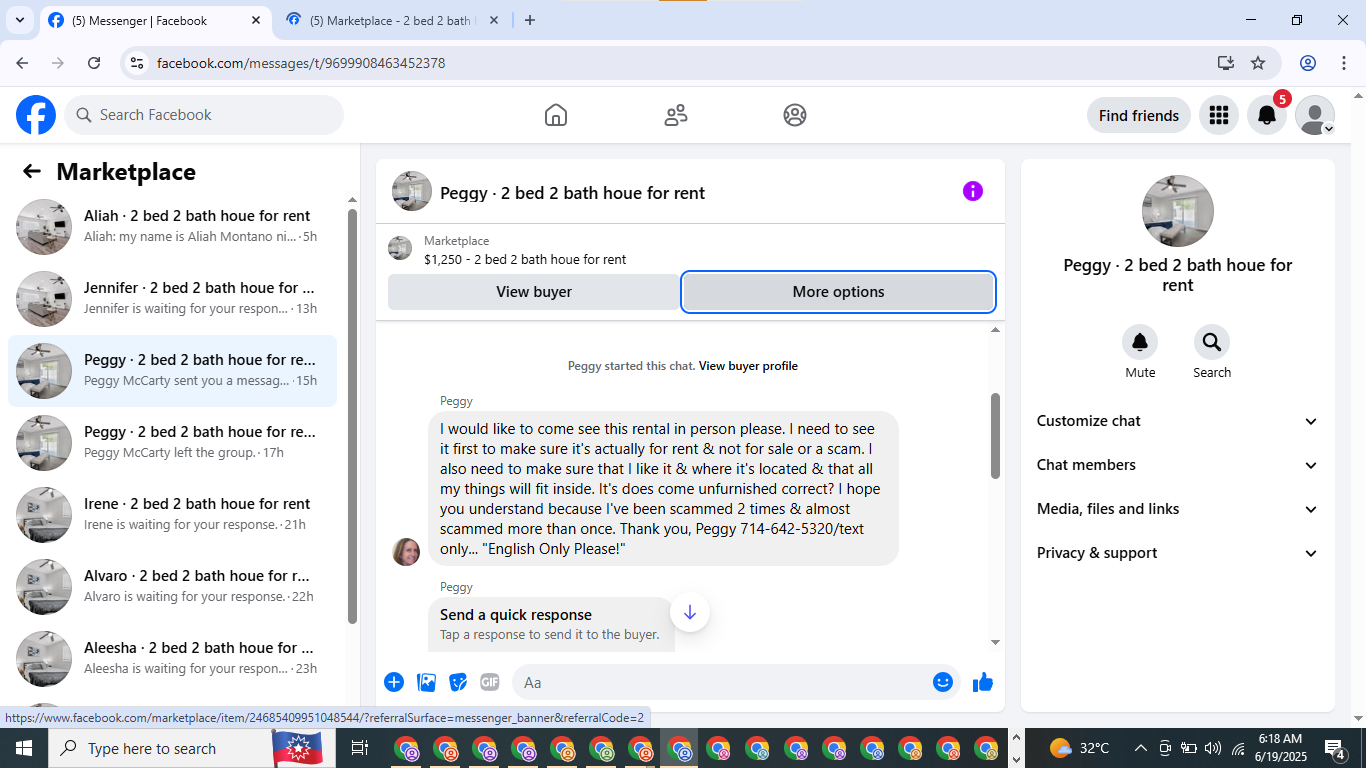This screenshot has width=1366, height=768.
Task: Open conversation information purple icon
Action: pos(973,191)
